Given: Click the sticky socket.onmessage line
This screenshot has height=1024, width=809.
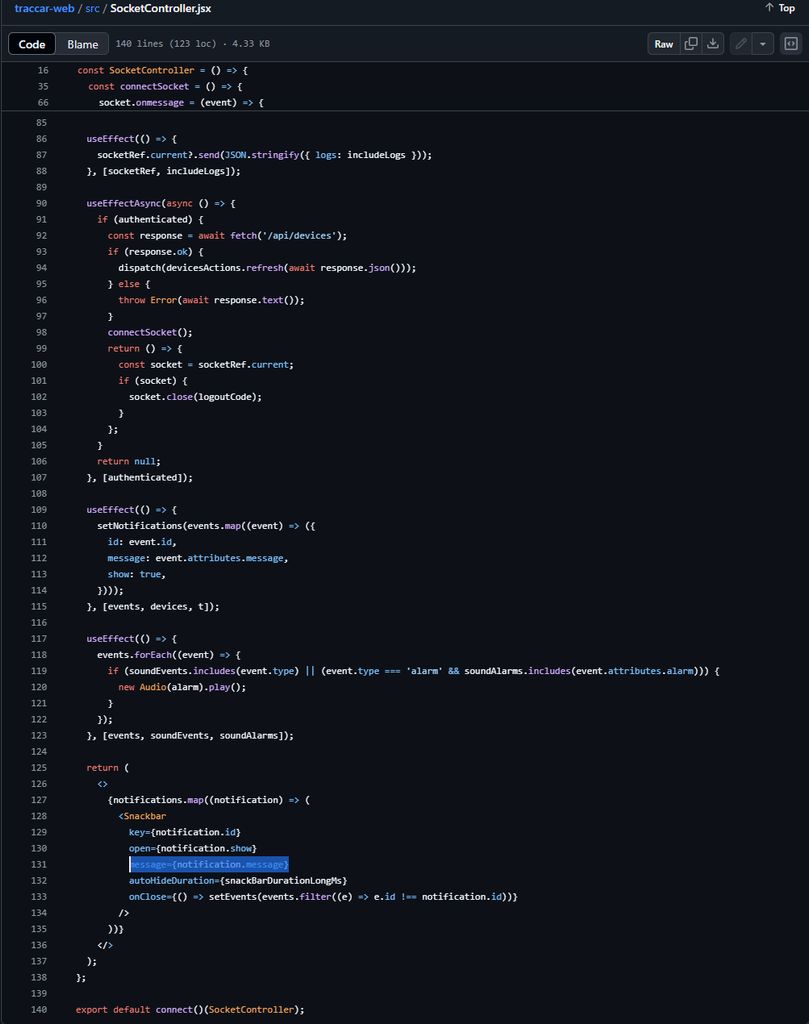Looking at the screenshot, I should coord(180,103).
